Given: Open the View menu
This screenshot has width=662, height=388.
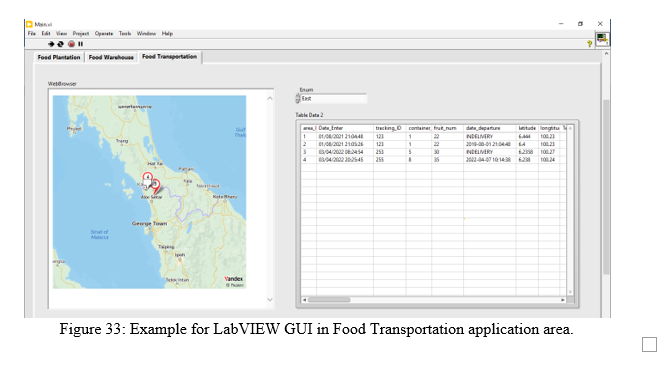Looking at the screenshot, I should click(61, 33).
